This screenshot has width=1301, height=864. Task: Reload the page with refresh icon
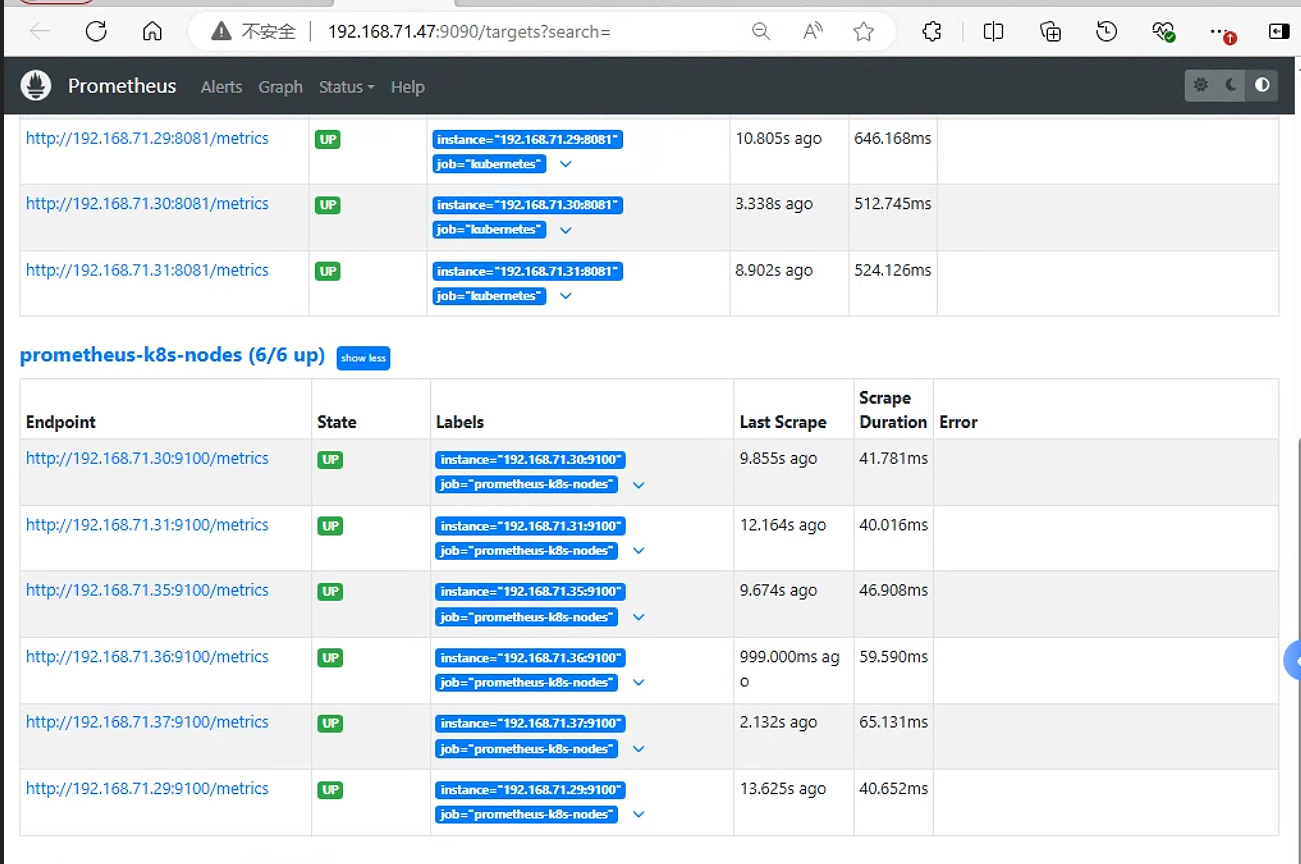[96, 32]
